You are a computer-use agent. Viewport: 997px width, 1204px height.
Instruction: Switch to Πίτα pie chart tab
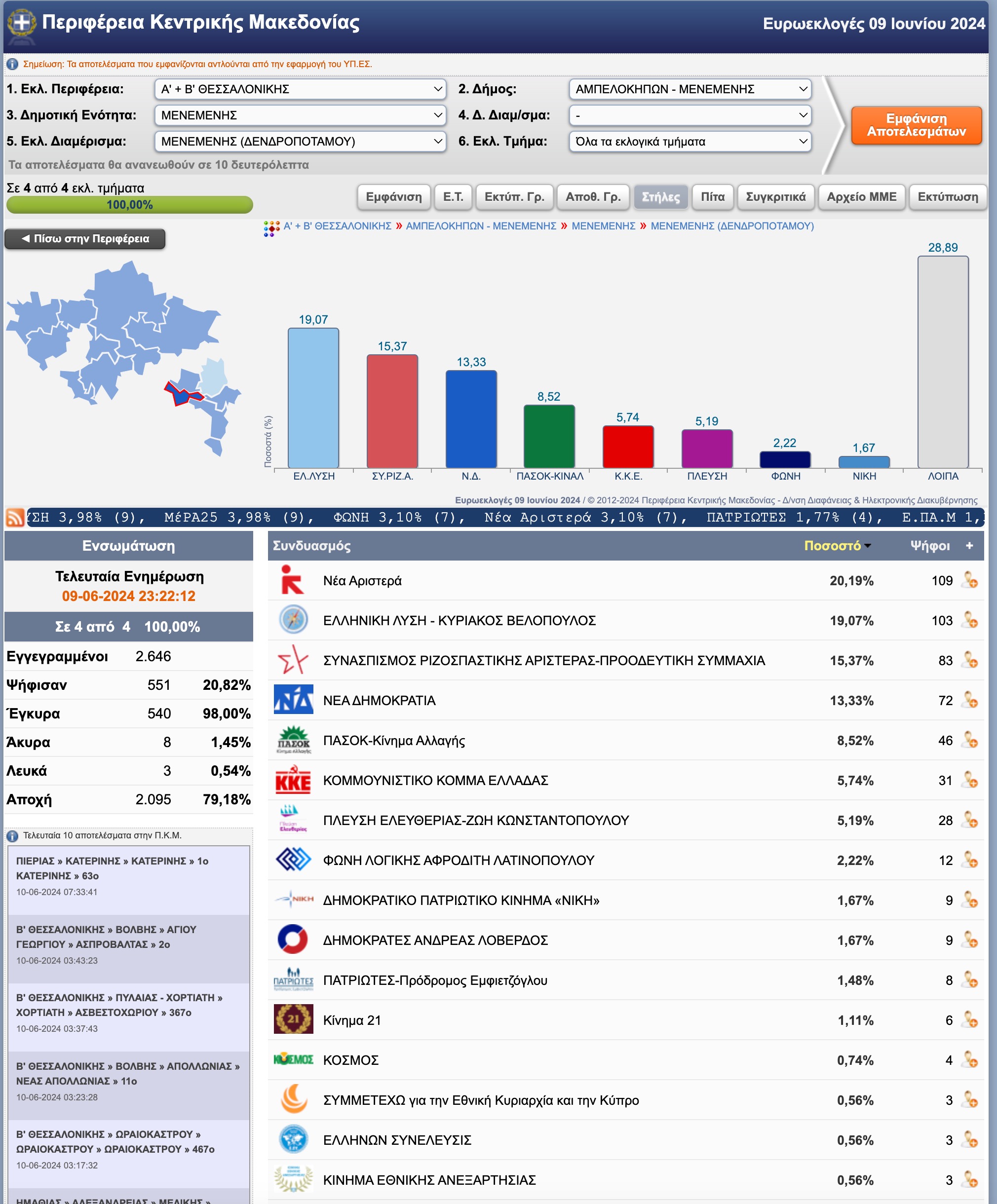tap(712, 197)
